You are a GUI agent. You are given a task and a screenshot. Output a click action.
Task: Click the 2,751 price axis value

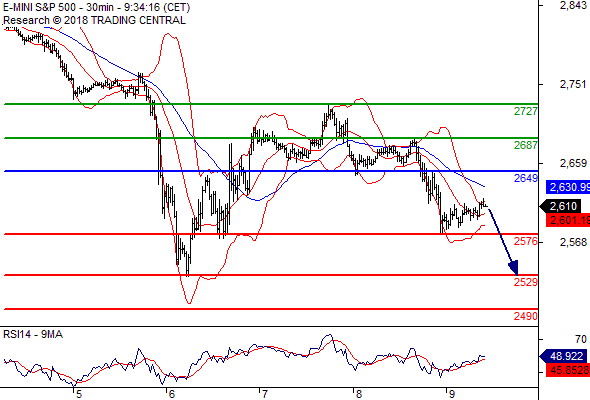point(573,84)
